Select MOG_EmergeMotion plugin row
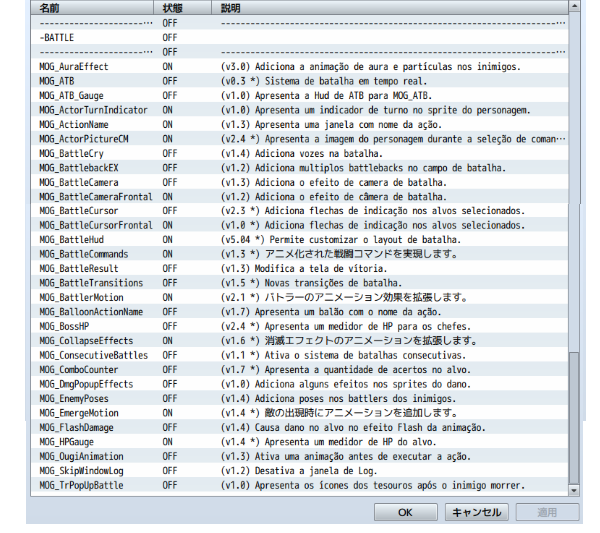Screen dimensions: 600x533 click(x=300, y=413)
